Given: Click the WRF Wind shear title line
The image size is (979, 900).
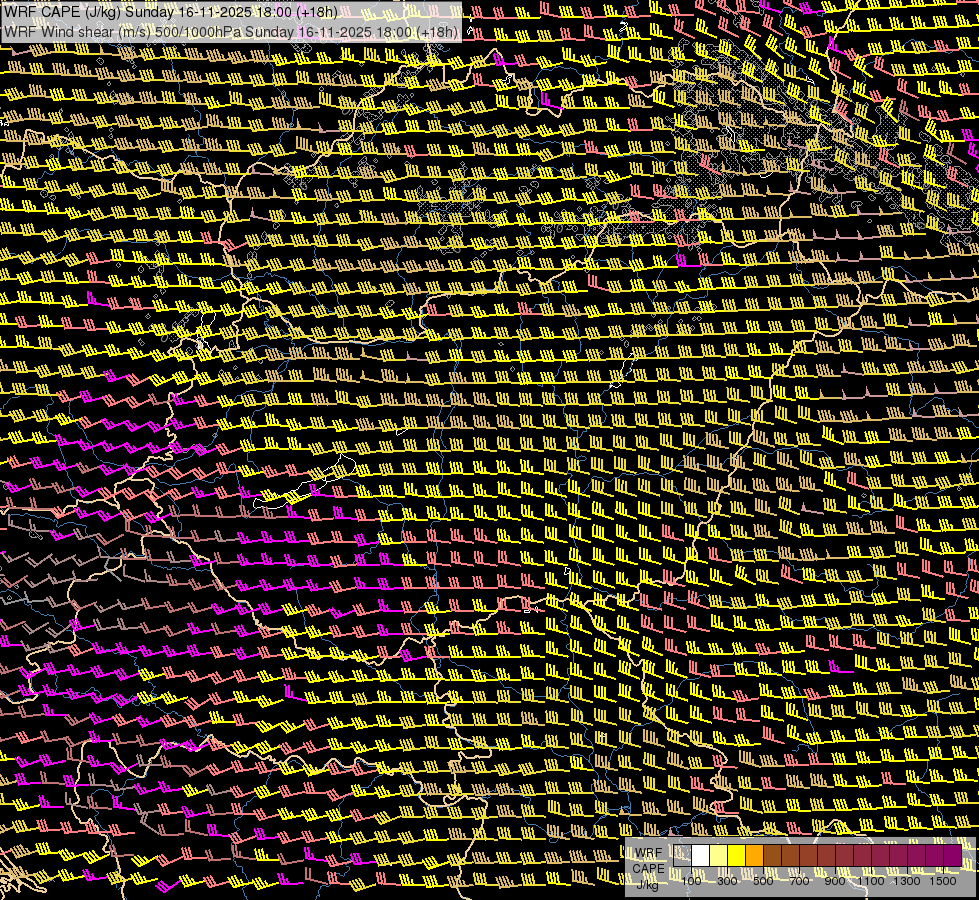Looking at the screenshot, I should coord(232,32).
